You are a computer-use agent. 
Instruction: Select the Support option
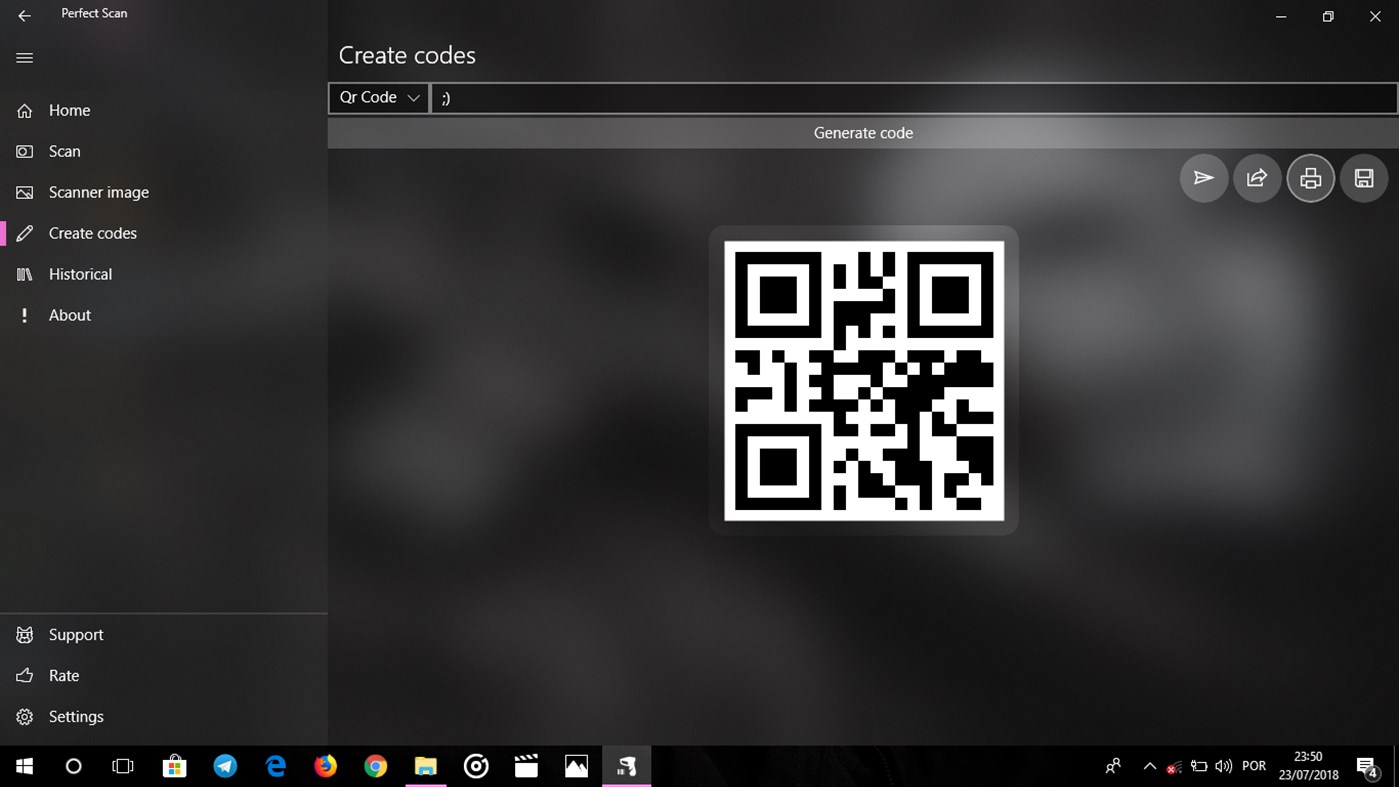coord(76,634)
